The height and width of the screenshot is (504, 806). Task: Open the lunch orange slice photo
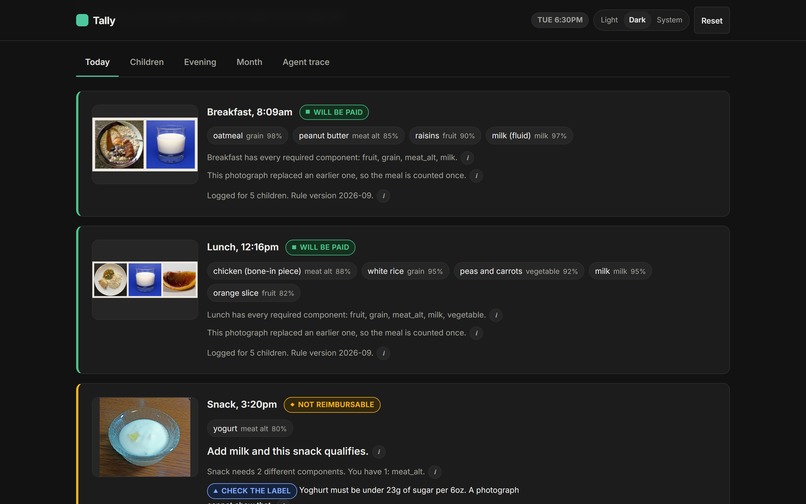click(179, 280)
